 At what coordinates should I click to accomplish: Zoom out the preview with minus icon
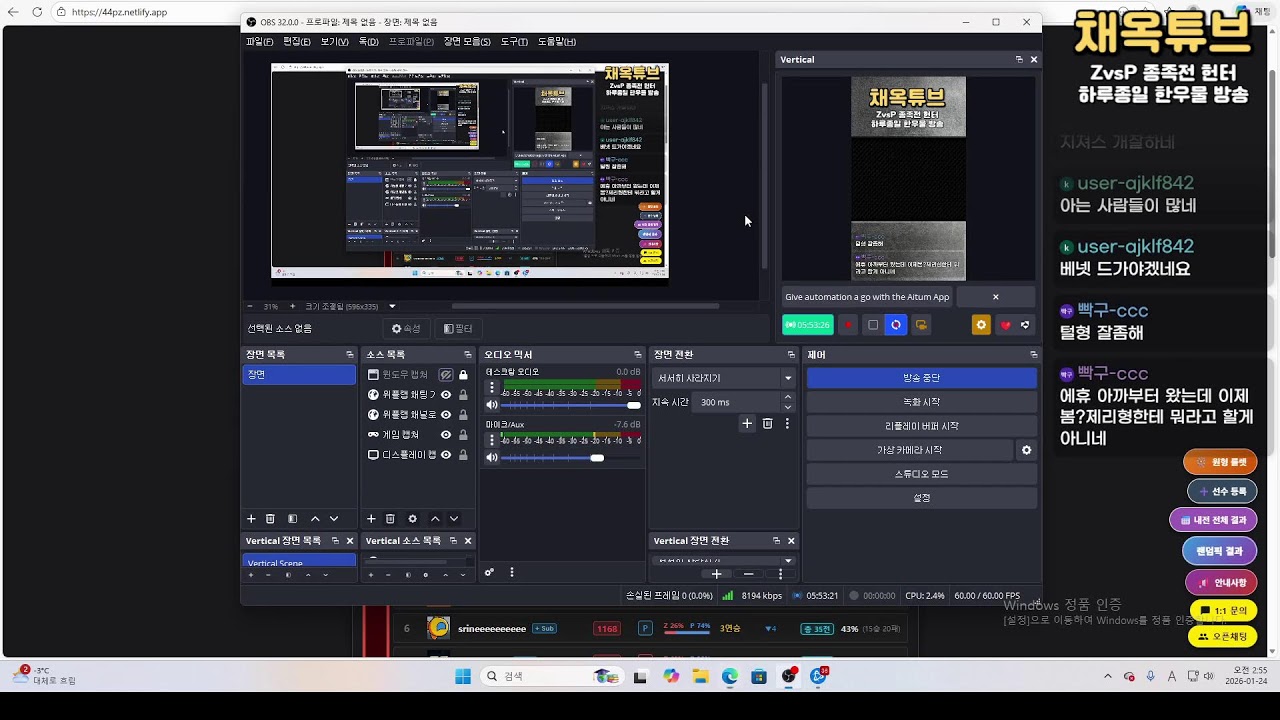[250, 306]
